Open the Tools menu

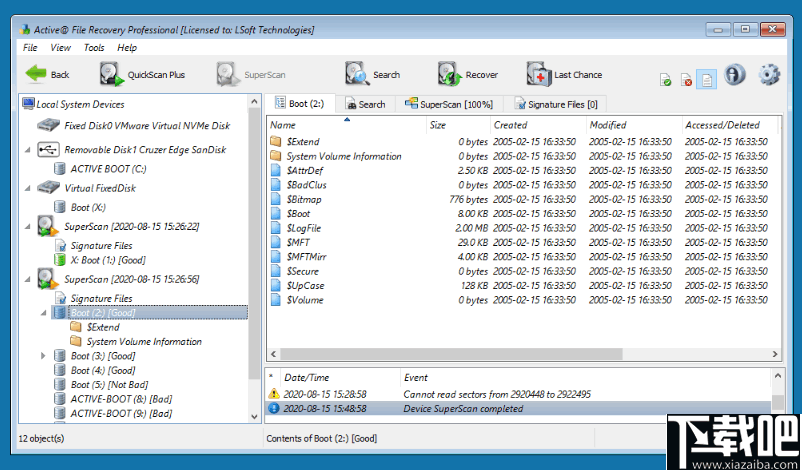tap(94, 48)
